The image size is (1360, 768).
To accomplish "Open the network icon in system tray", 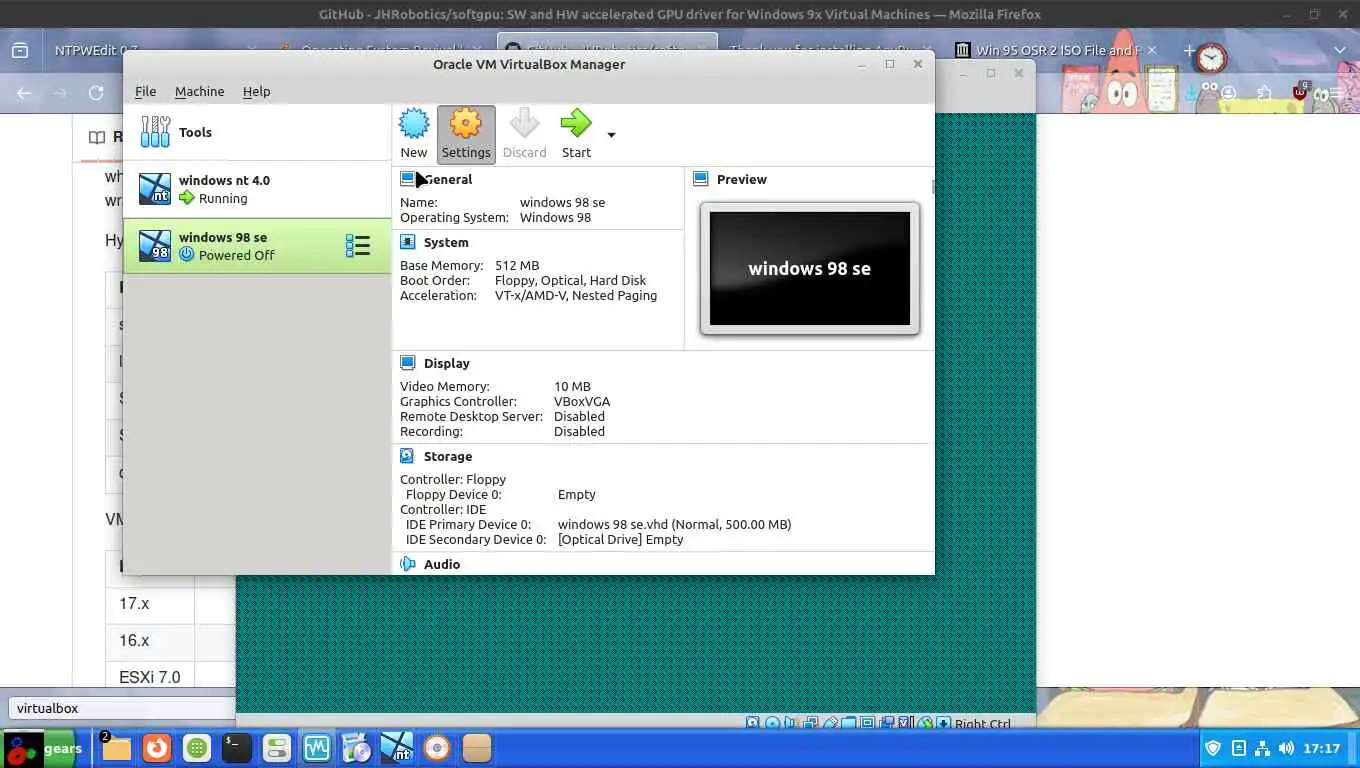I will tap(1262, 748).
